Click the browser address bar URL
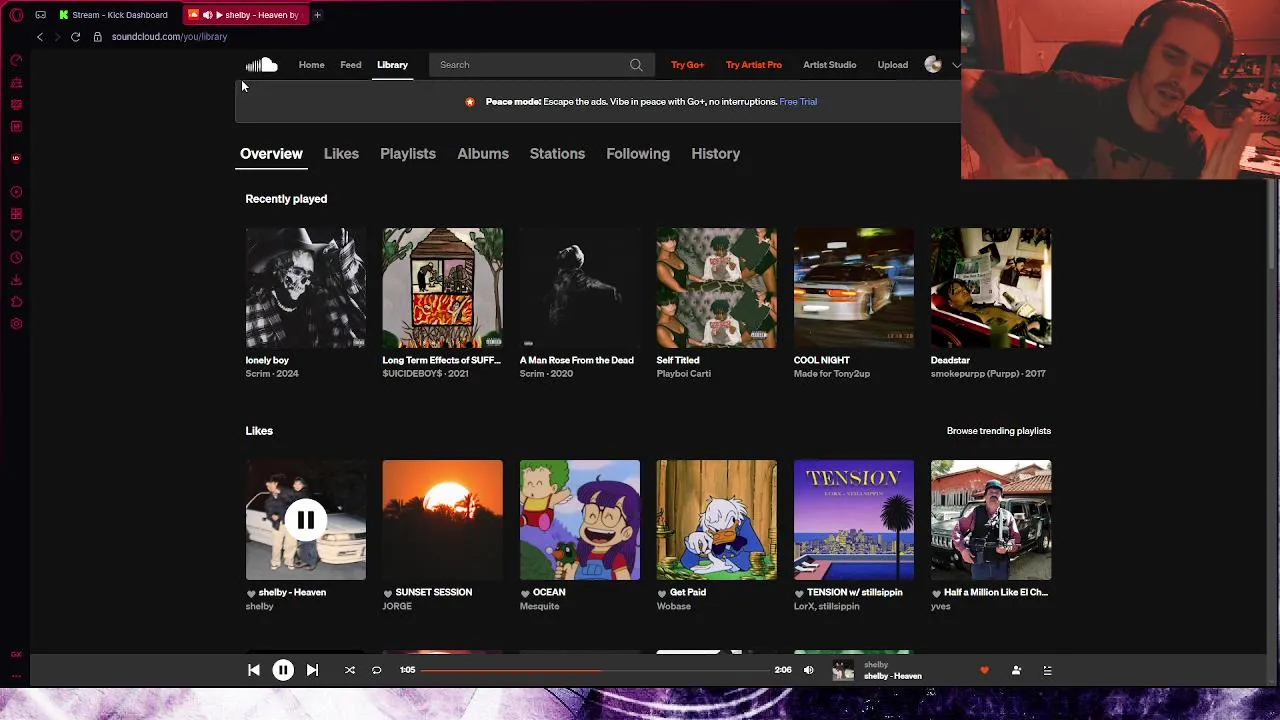This screenshot has height=720, width=1280. click(169, 37)
